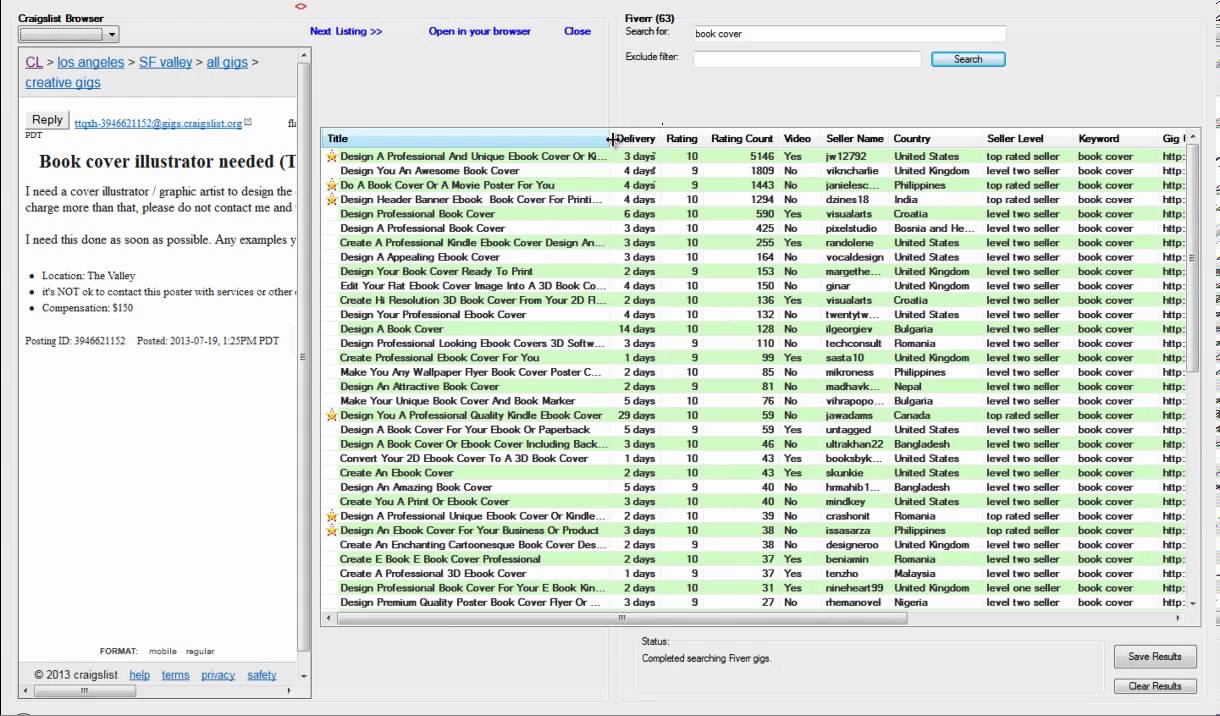The width and height of the screenshot is (1220, 716).
Task: Click the red angle-bracket icon at the top
Action: coord(301,6)
